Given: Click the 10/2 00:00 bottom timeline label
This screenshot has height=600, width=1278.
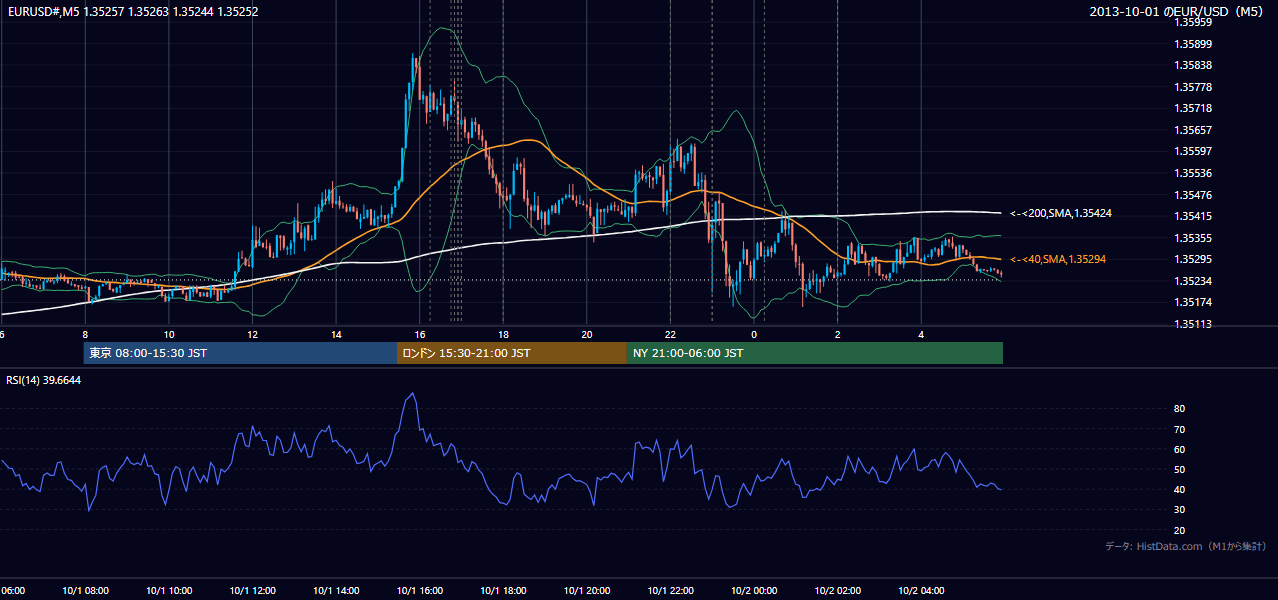Looking at the screenshot, I should [754, 590].
